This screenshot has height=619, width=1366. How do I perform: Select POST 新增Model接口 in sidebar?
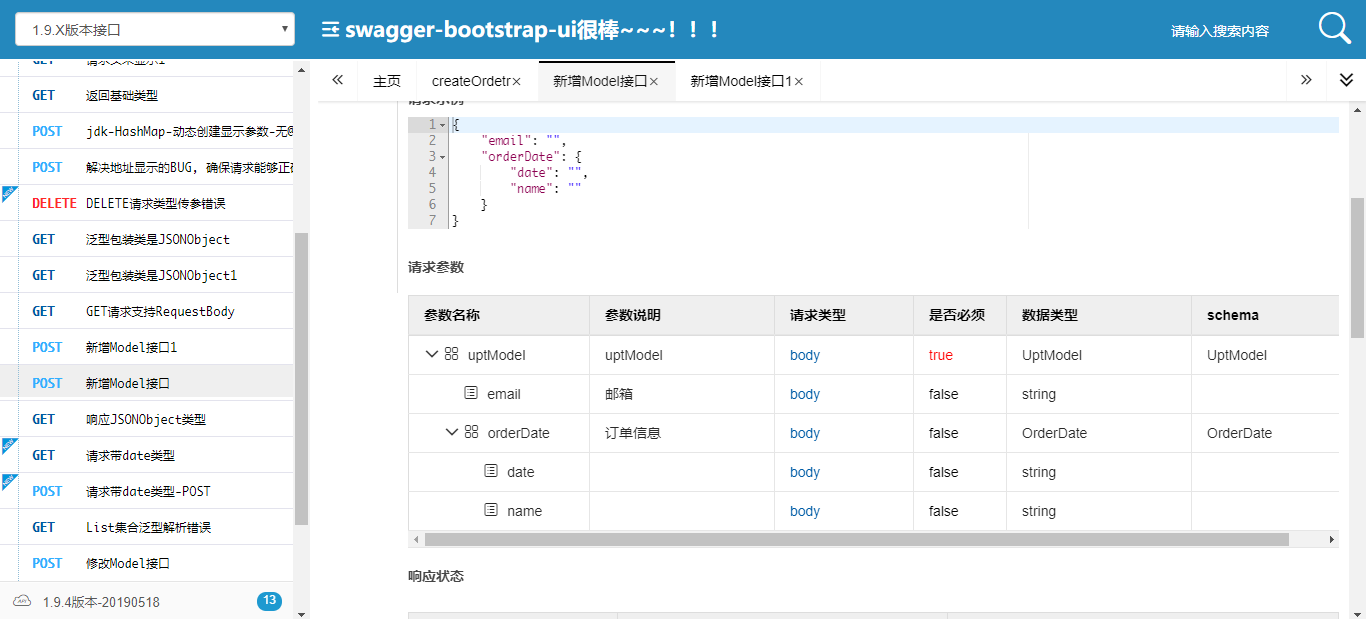147,383
